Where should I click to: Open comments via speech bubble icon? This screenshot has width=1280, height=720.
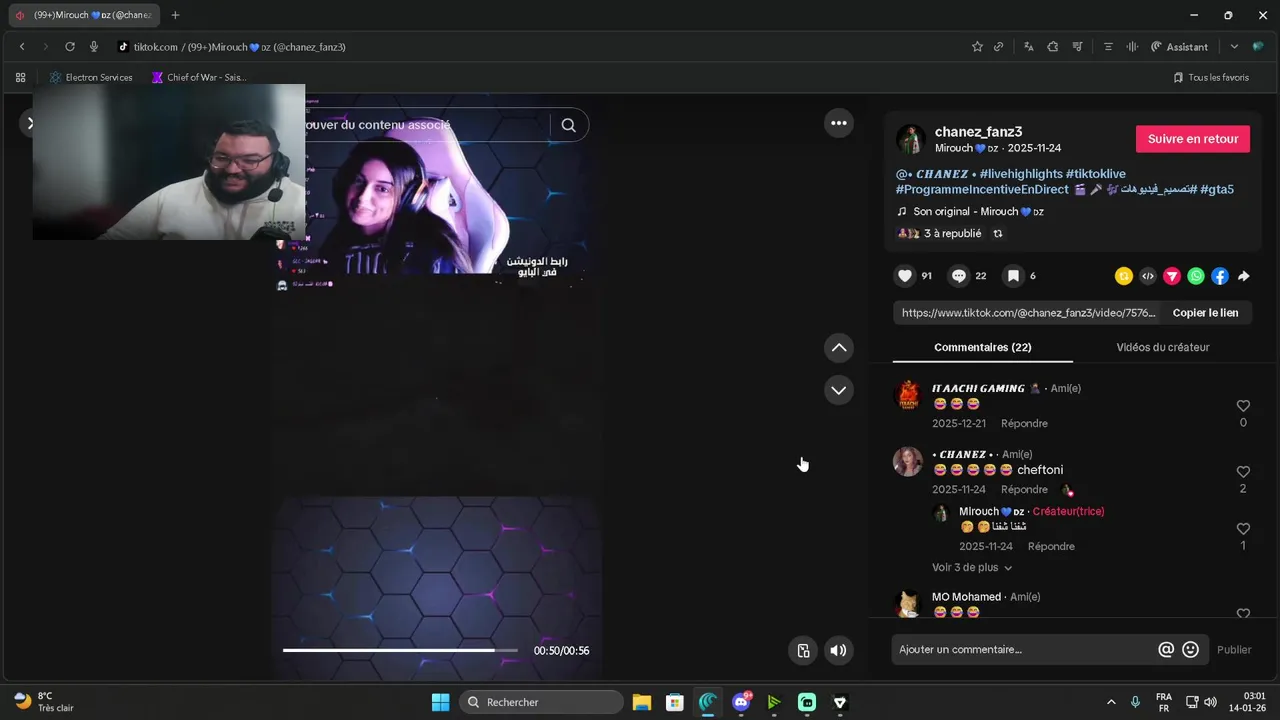(959, 276)
